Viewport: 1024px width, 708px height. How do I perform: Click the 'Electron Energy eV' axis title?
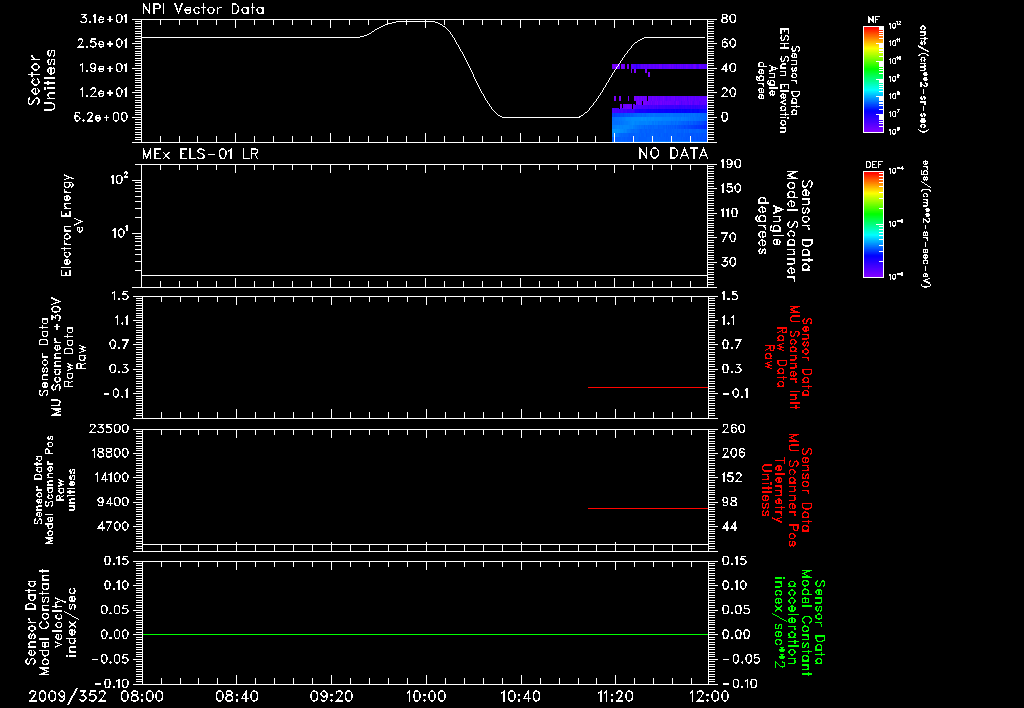(72, 225)
